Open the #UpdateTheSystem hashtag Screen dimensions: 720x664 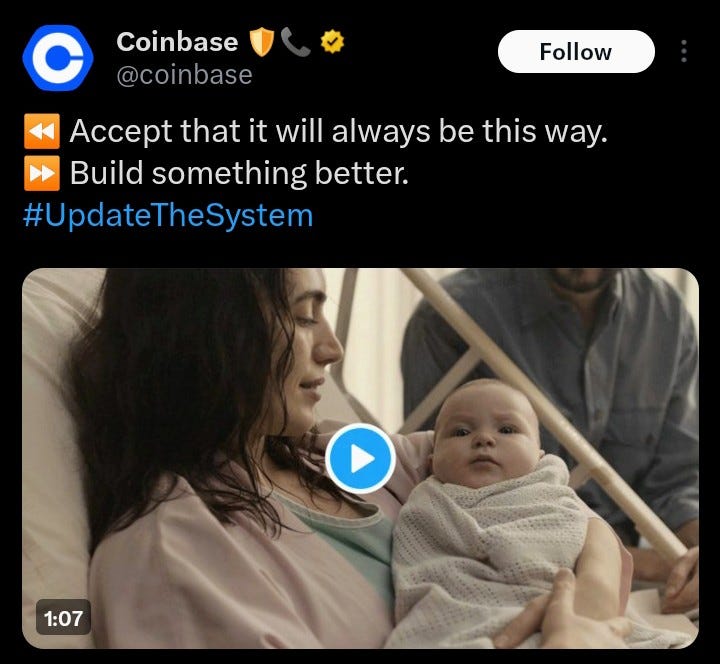tap(168, 215)
